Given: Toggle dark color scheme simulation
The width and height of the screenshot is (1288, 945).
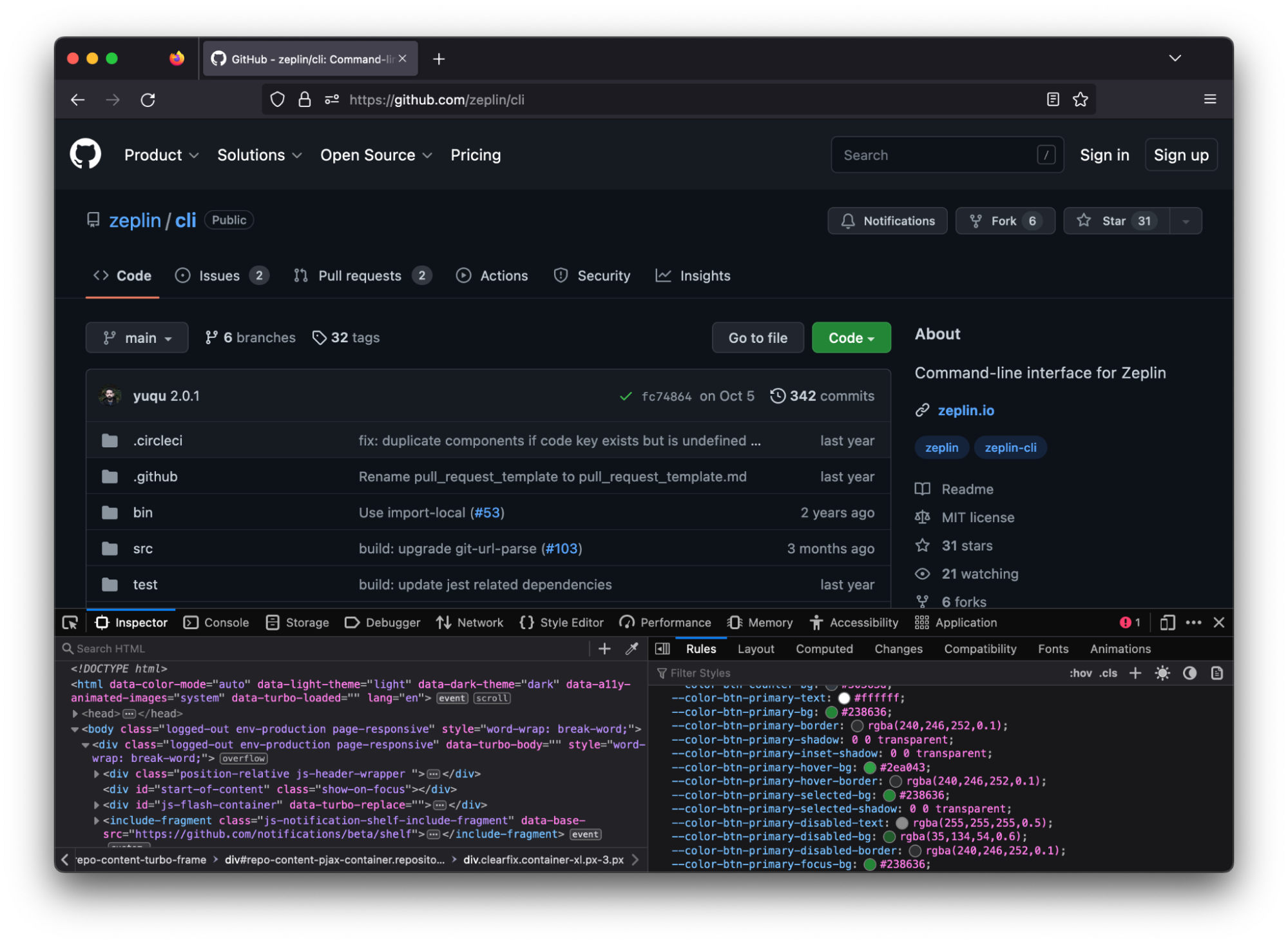Looking at the screenshot, I should point(1189,673).
